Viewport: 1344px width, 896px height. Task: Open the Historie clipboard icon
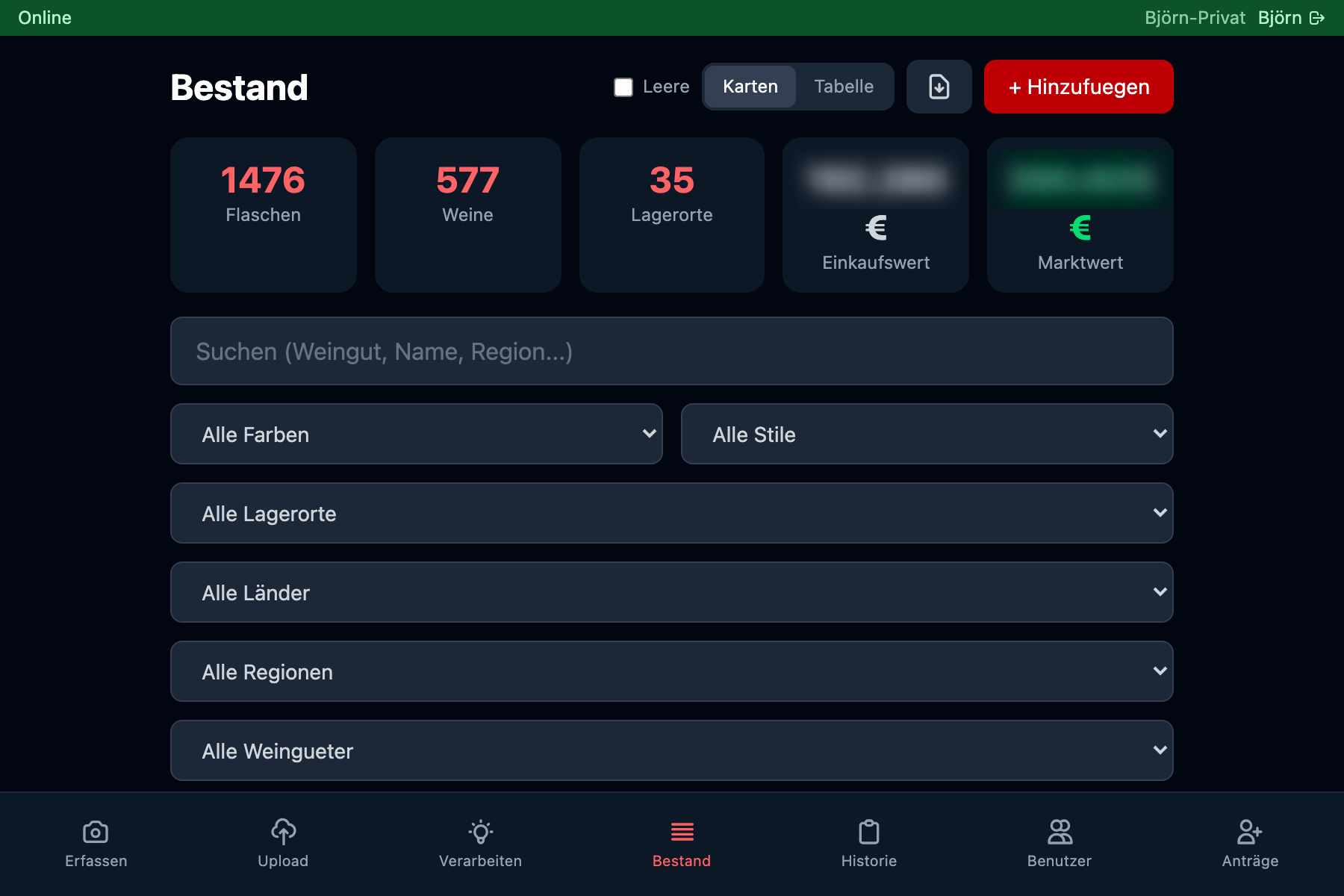click(869, 831)
